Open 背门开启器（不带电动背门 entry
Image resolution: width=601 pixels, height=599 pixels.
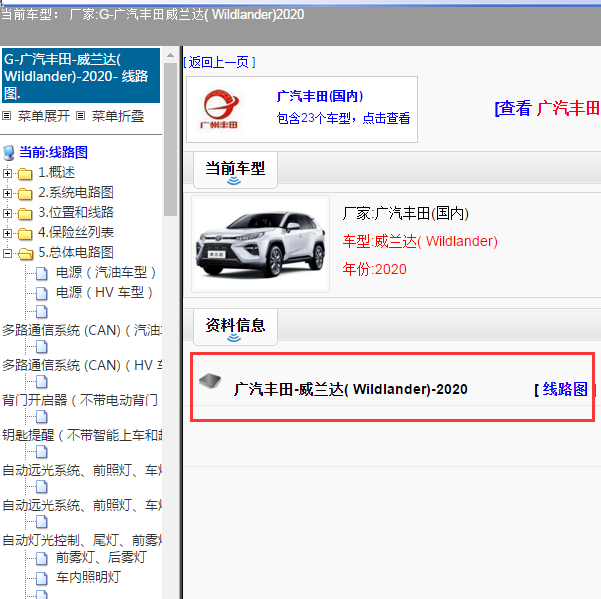pyautogui.click(x=80, y=400)
